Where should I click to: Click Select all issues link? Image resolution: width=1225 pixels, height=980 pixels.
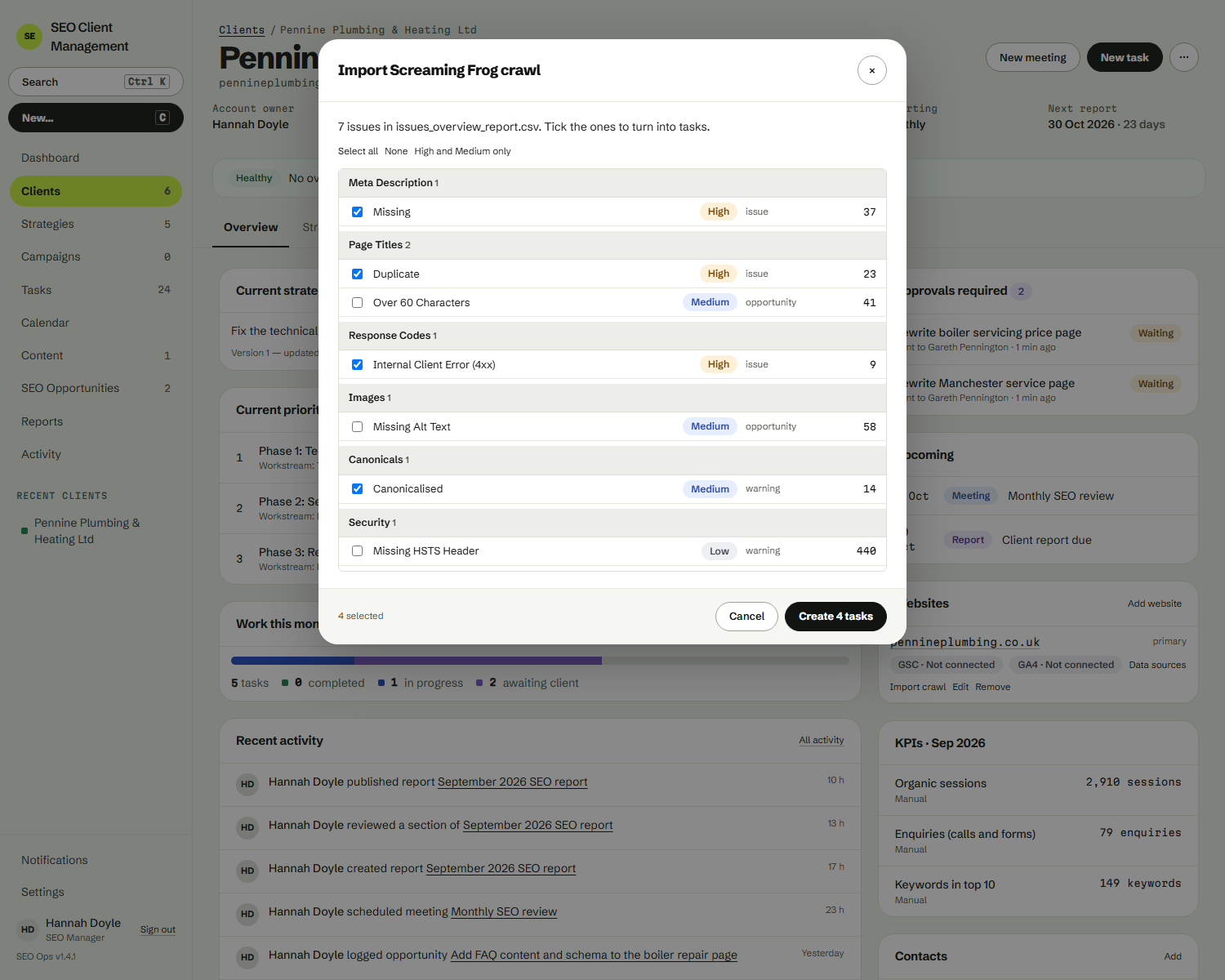tap(358, 151)
